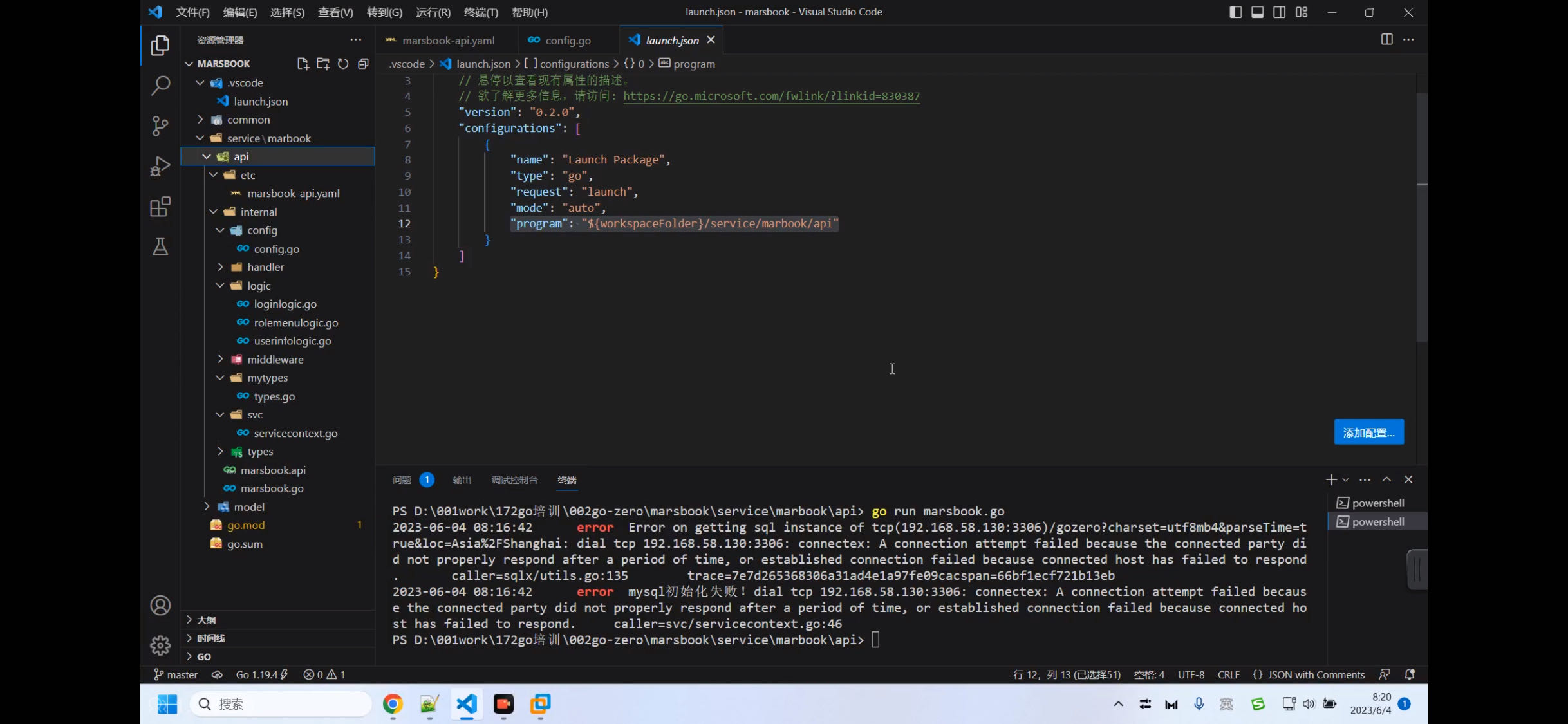Click the CRLF line ending selector
Screen dimensions: 1568x724
pyautogui.click(x=1228, y=674)
